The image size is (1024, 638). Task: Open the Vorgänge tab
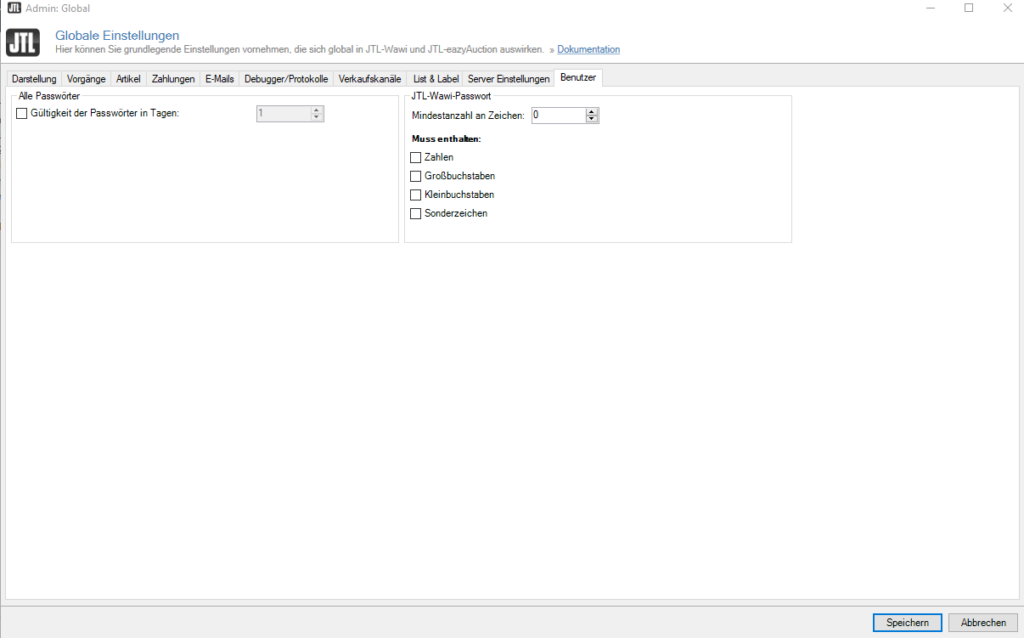click(87, 78)
